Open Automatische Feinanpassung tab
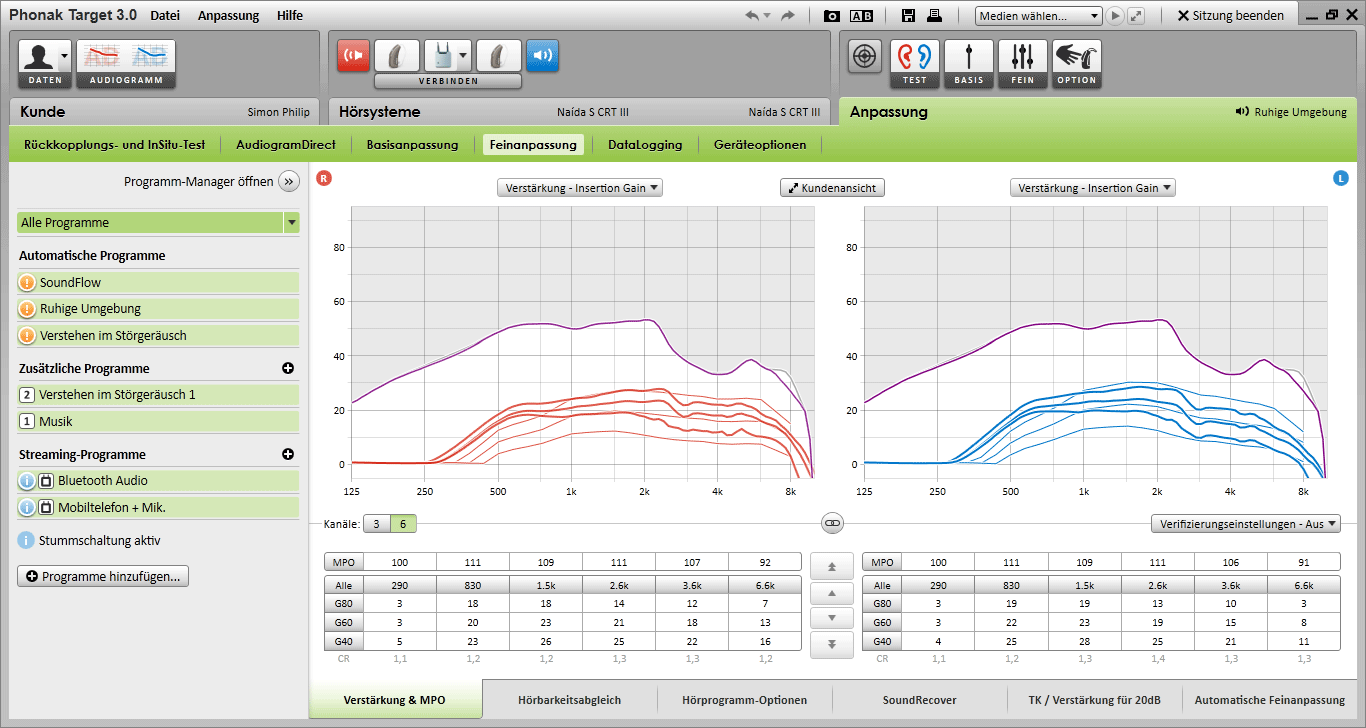1366x728 pixels. pyautogui.click(x=1270, y=700)
